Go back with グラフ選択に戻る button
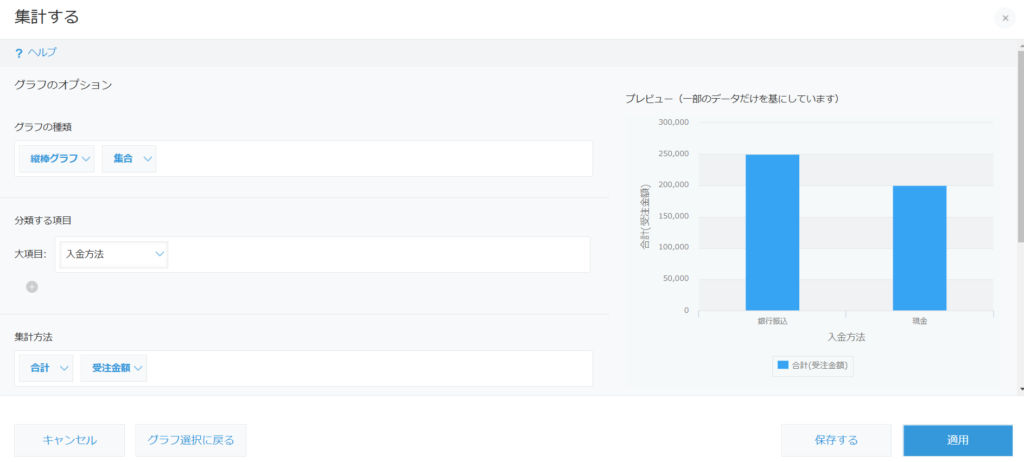Image resolution: width=1024 pixels, height=462 pixels. pos(191,440)
